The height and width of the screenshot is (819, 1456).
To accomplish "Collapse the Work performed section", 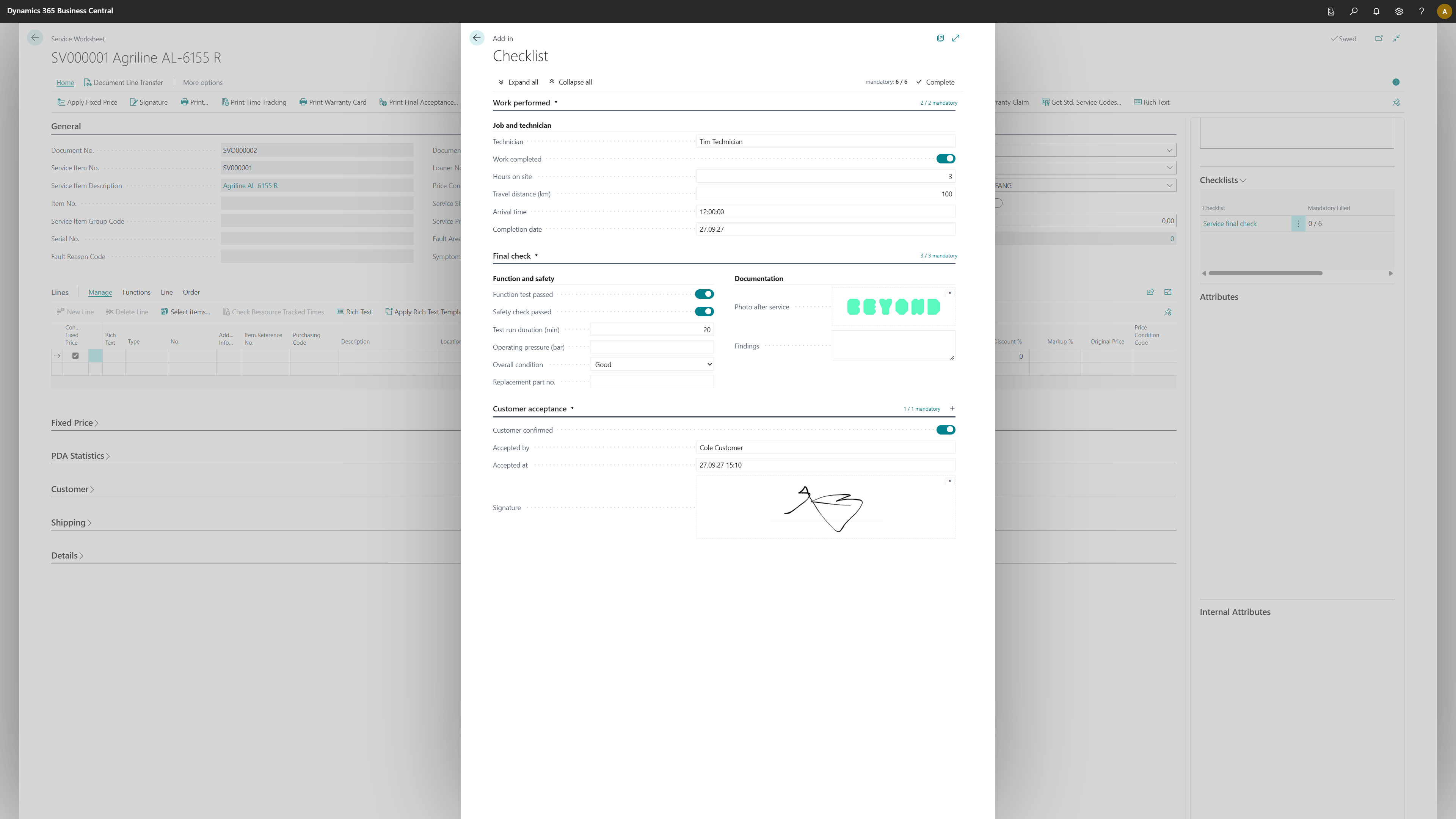I will 525,103.
